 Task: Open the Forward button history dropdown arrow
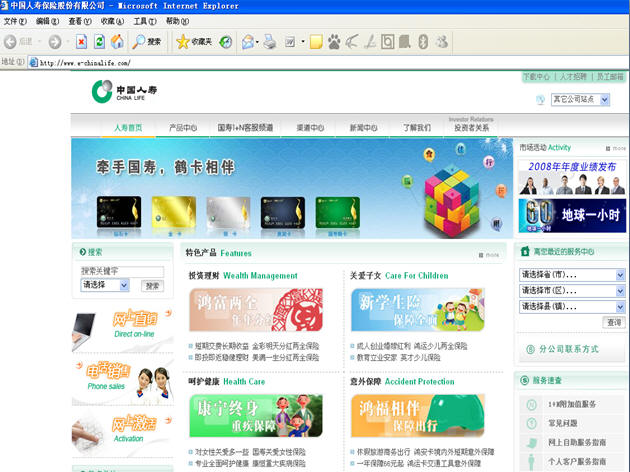pyautogui.click(x=68, y=41)
